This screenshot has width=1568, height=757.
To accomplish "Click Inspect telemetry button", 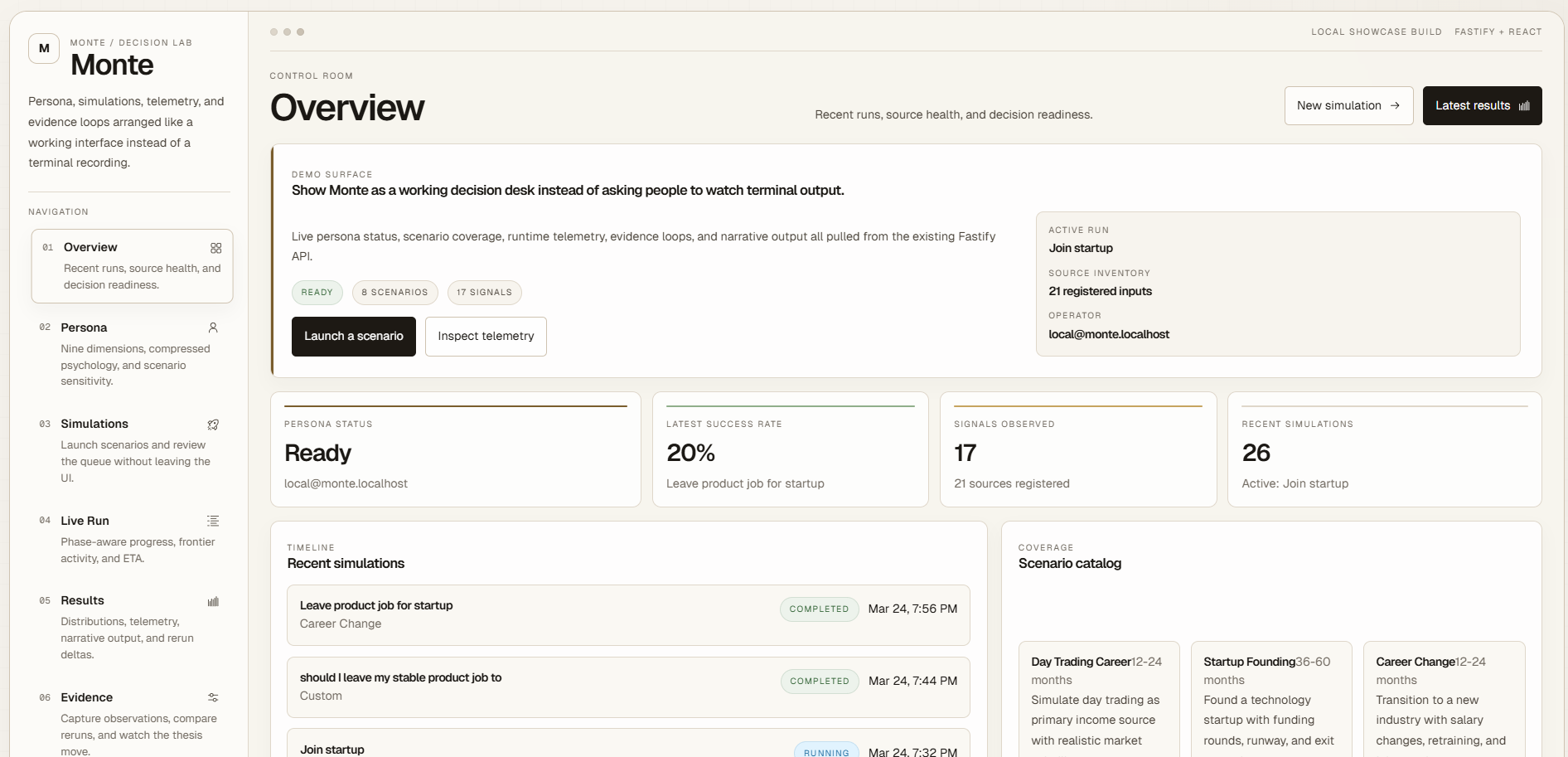I will pyautogui.click(x=486, y=337).
